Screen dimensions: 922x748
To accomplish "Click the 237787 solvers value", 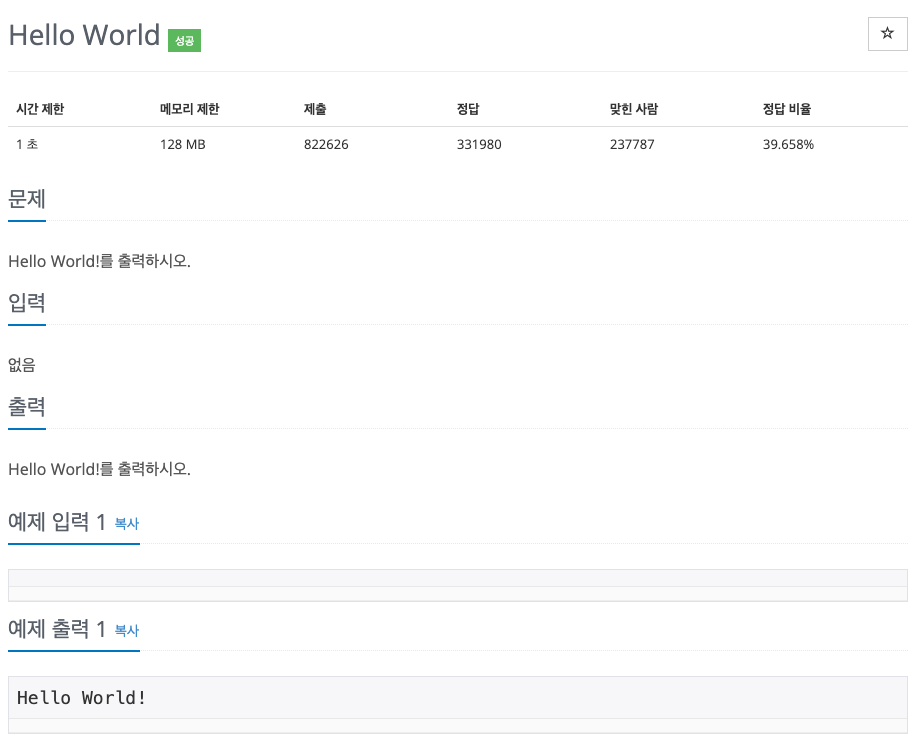I will click(x=632, y=144).
